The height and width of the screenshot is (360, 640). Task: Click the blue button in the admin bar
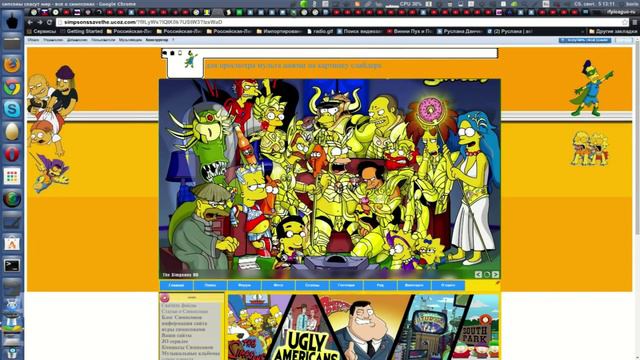pos(585,40)
